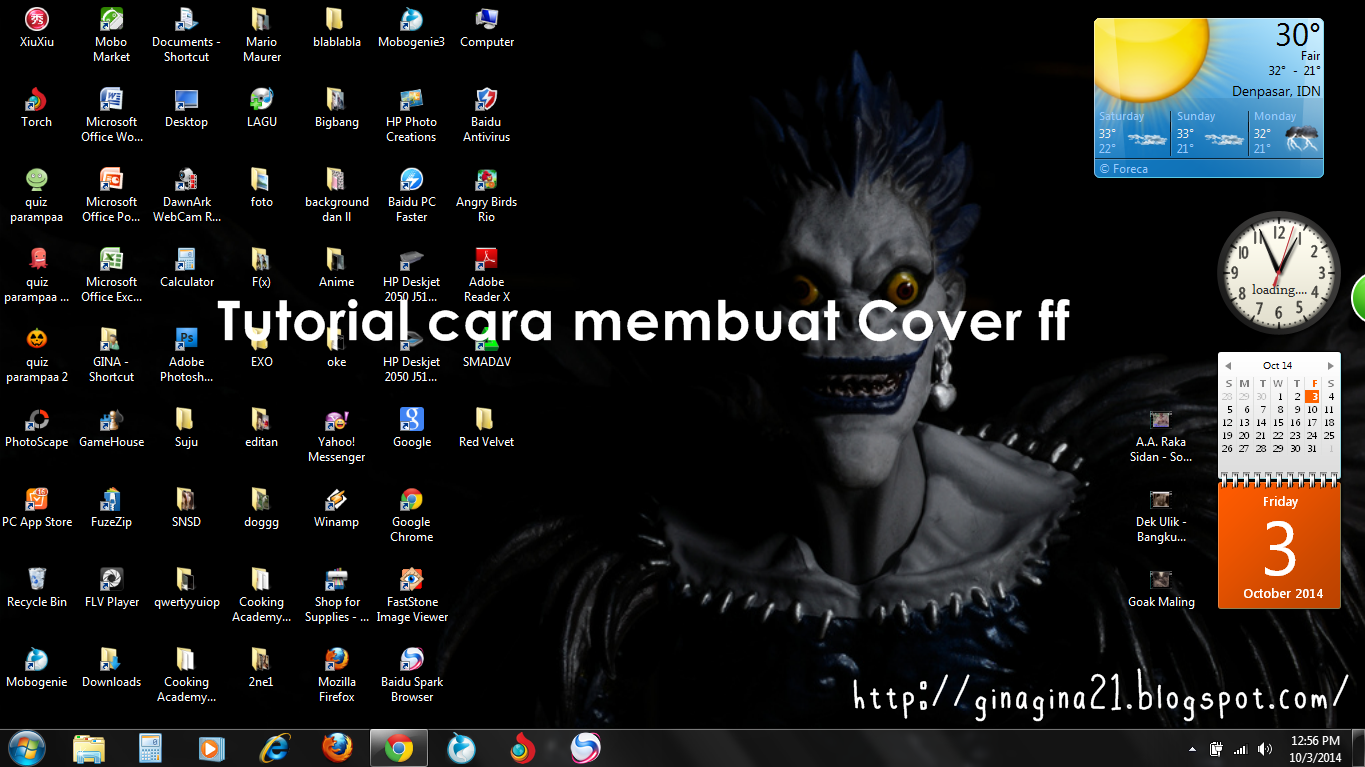Screen dimensions: 1365x767
Task: Select FastStone Image Viewer icon
Action: click(x=411, y=594)
